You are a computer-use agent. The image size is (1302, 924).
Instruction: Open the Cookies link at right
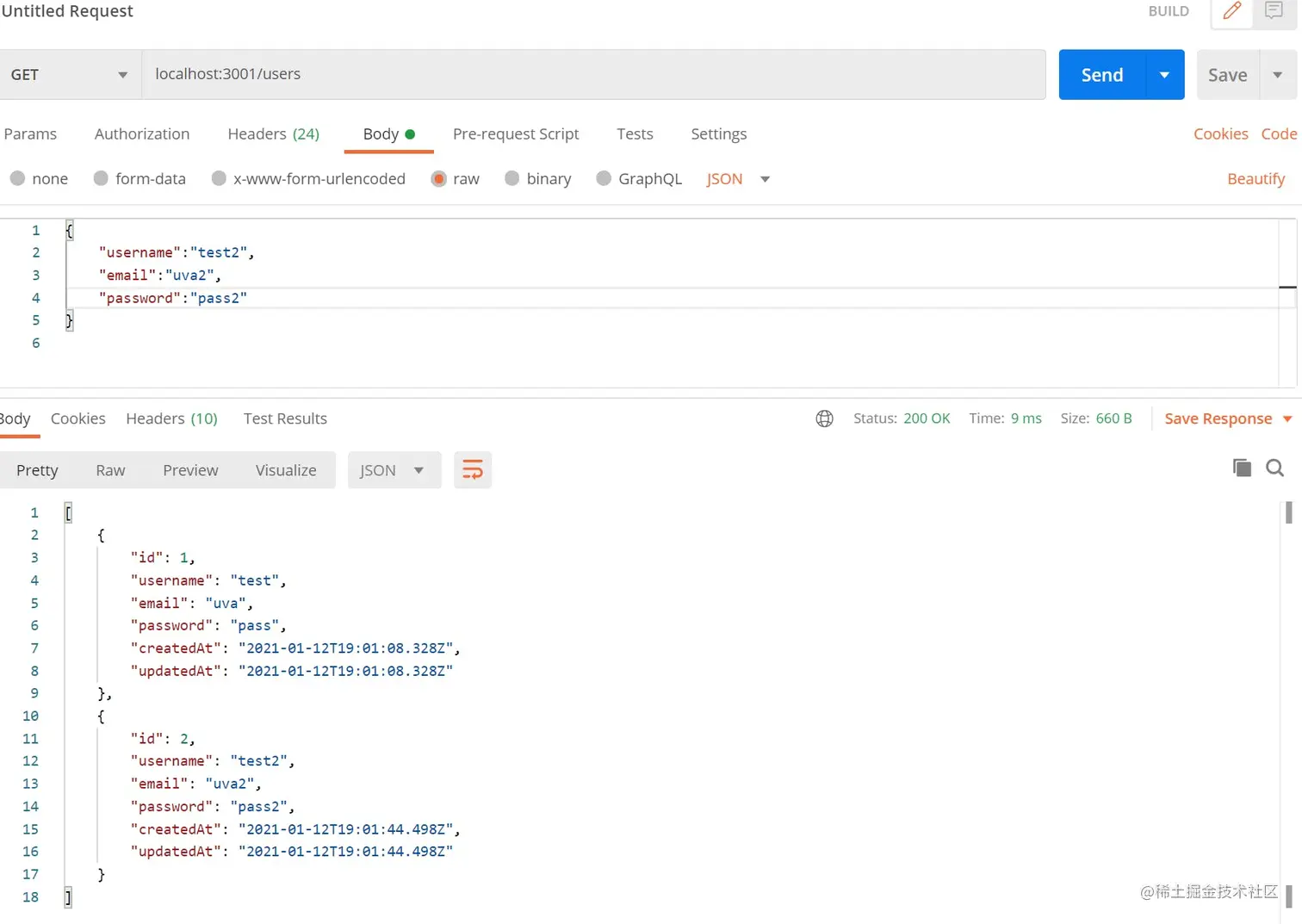pyautogui.click(x=1220, y=134)
